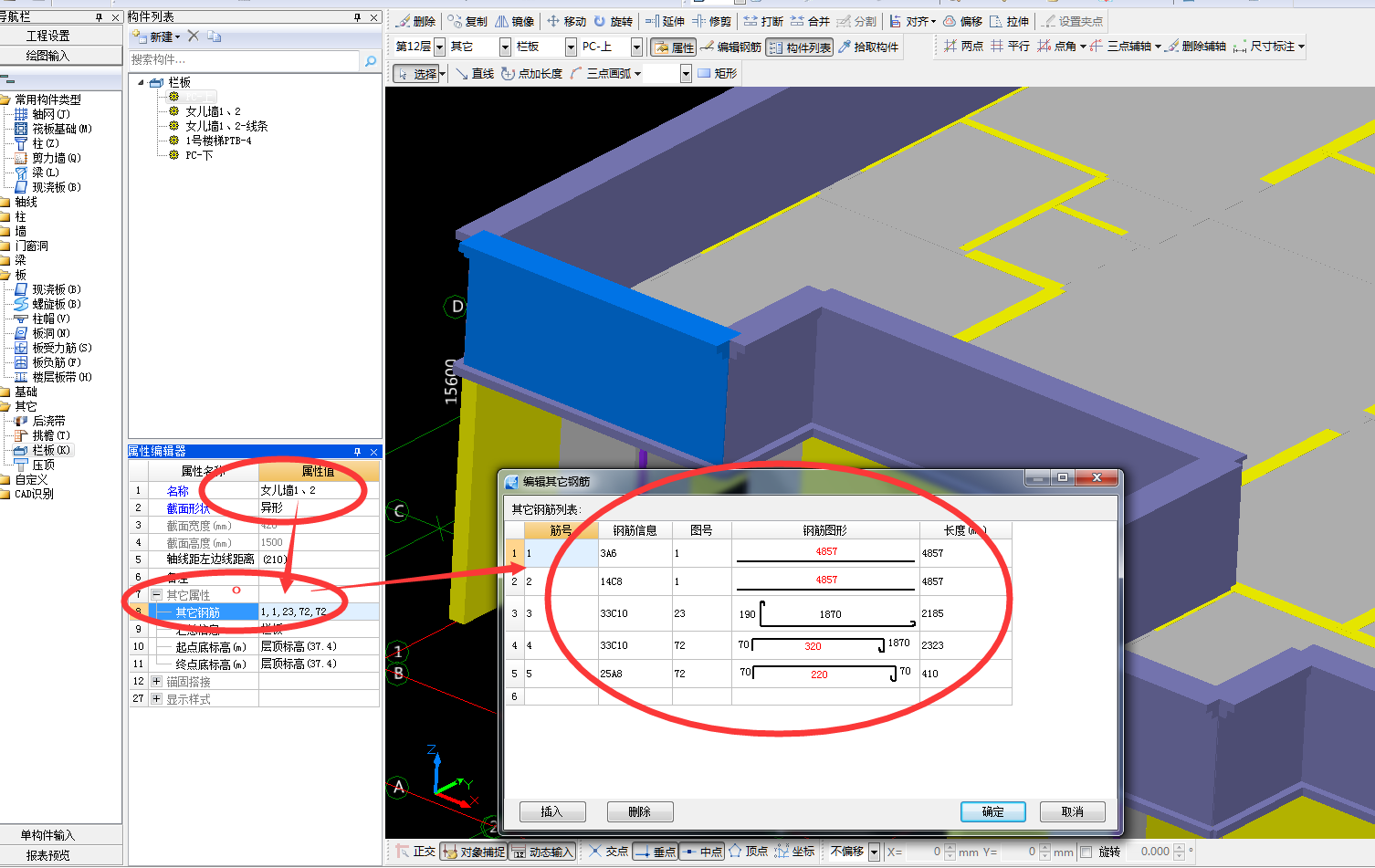Select the 修剪 trim tool

point(712,21)
